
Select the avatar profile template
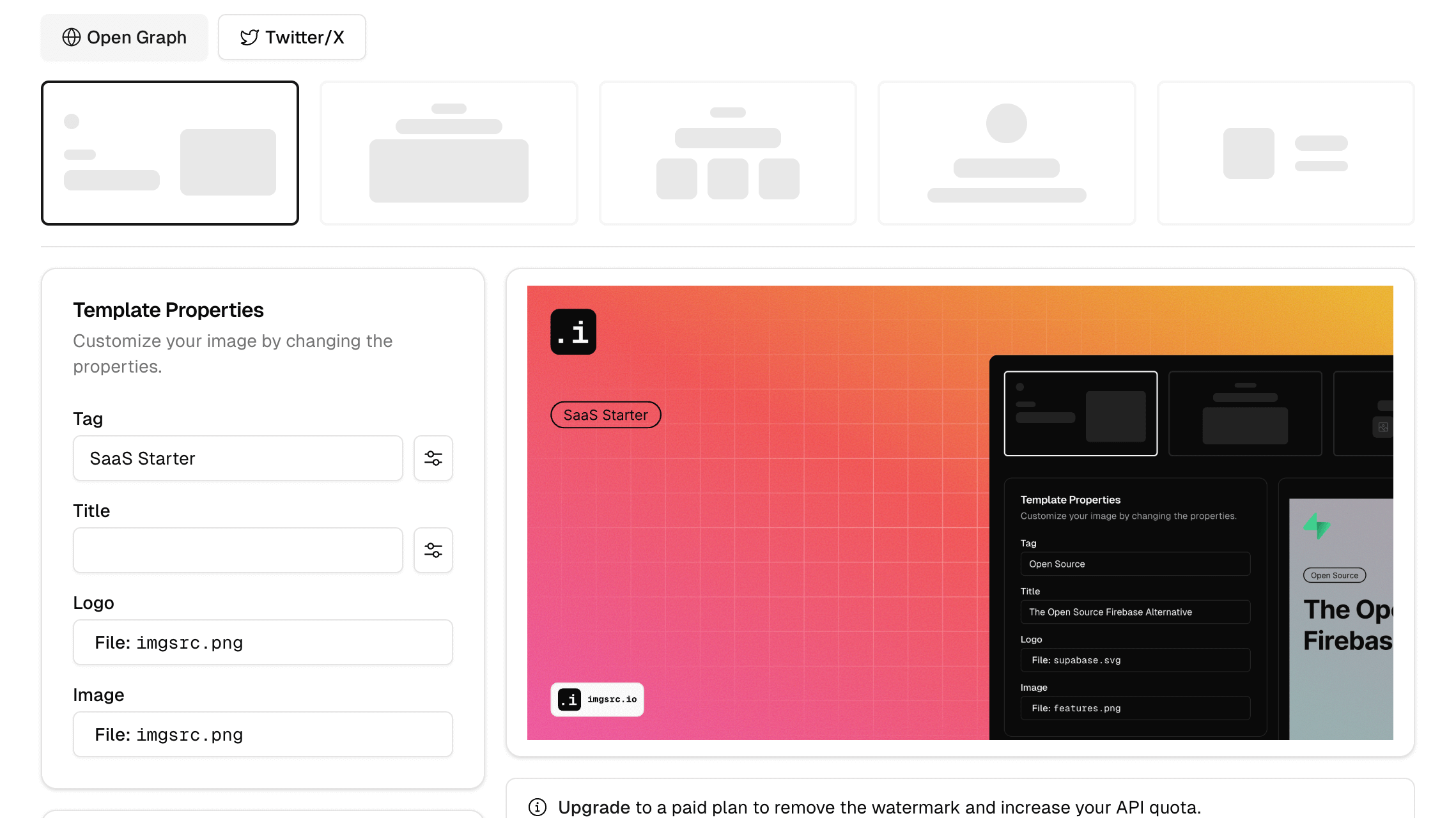click(x=1006, y=153)
